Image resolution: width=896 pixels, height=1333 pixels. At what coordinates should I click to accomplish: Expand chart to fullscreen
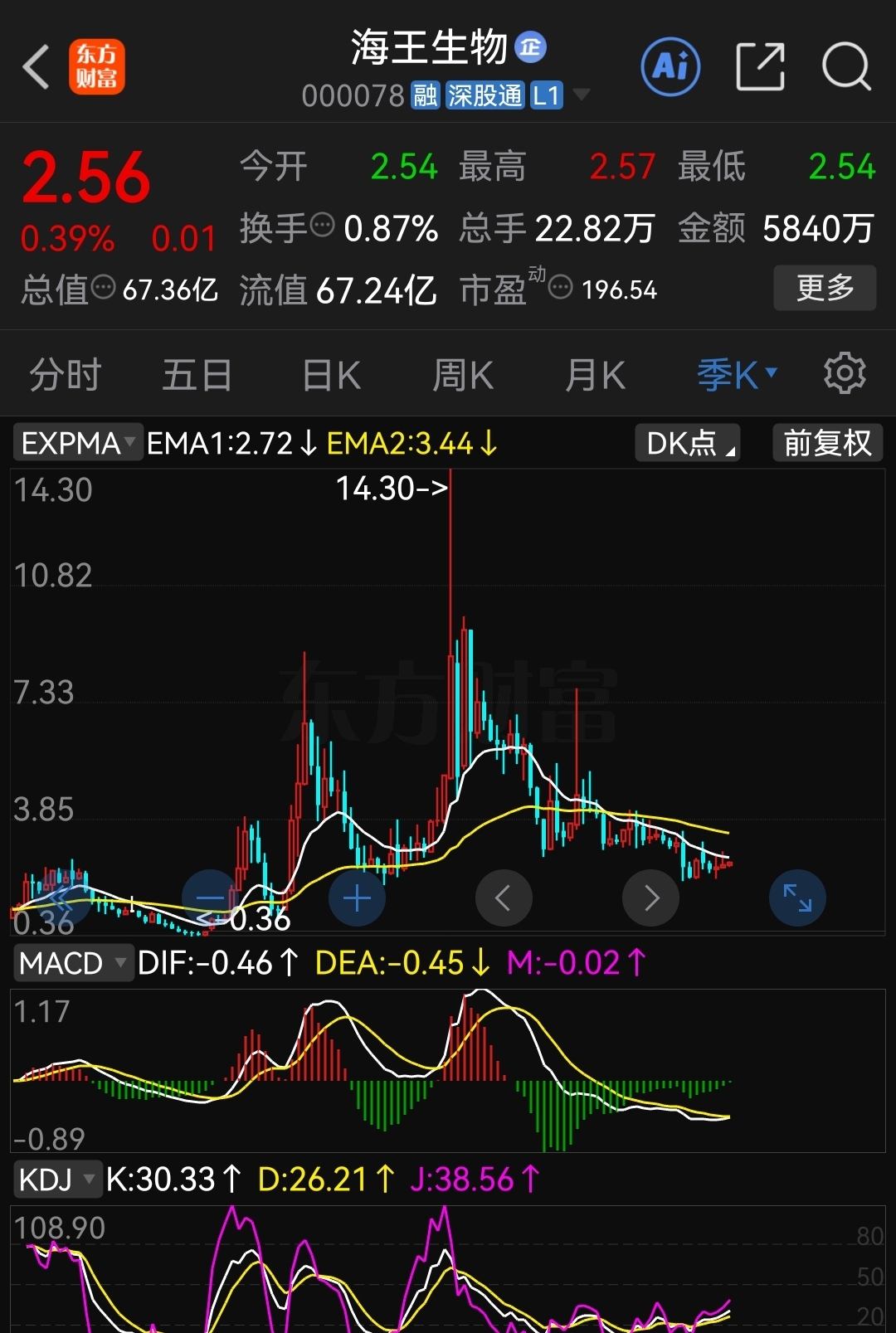(x=797, y=898)
